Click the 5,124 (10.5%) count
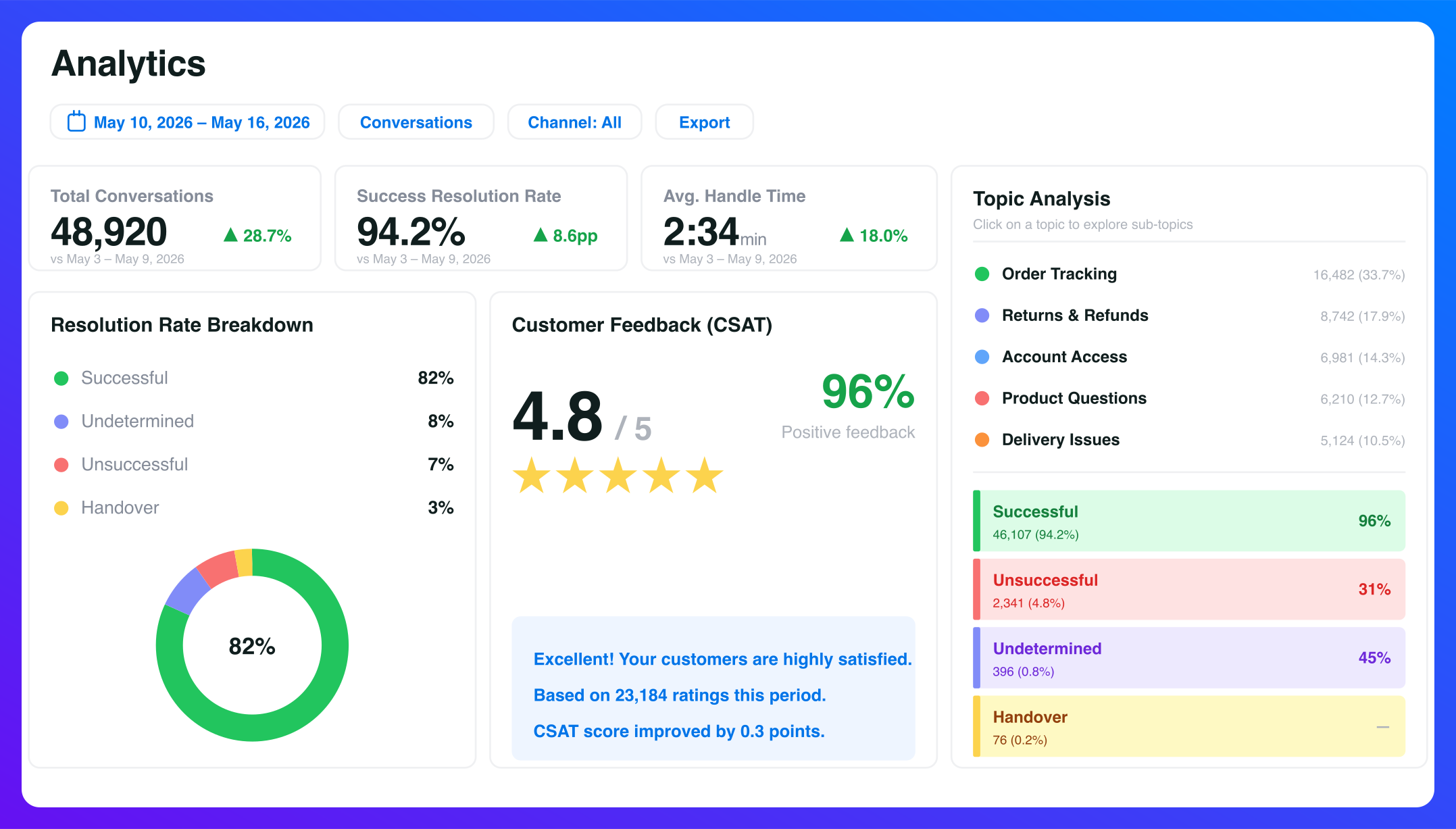 click(x=1362, y=441)
